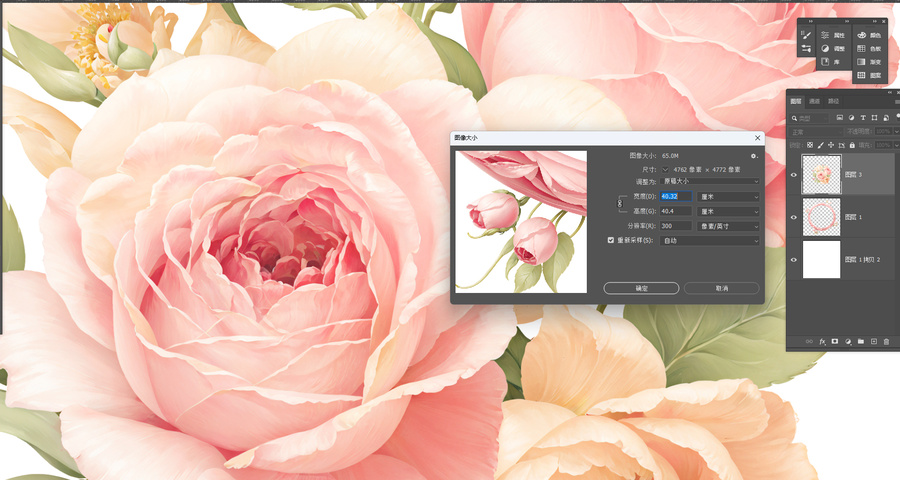
Task: Click the resolution (分辨率) input field
Action: 676,226
